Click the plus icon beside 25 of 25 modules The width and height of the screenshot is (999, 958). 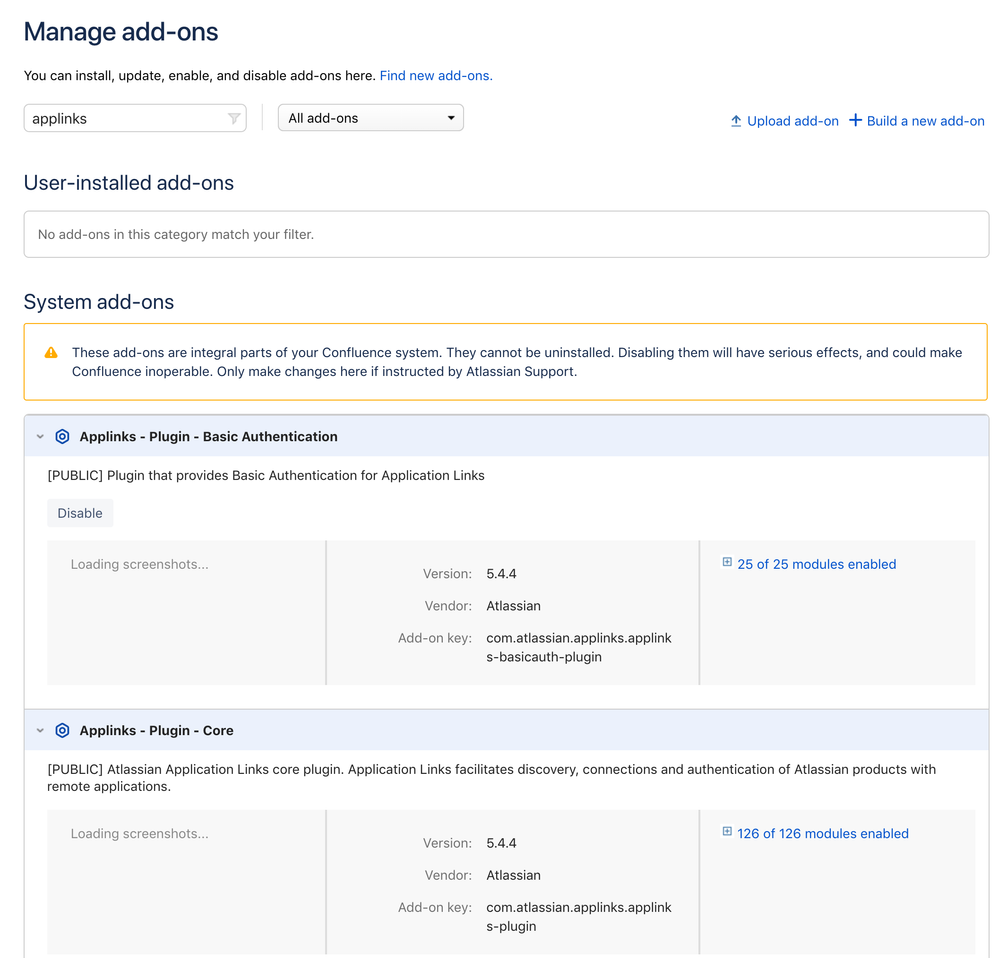click(x=727, y=562)
